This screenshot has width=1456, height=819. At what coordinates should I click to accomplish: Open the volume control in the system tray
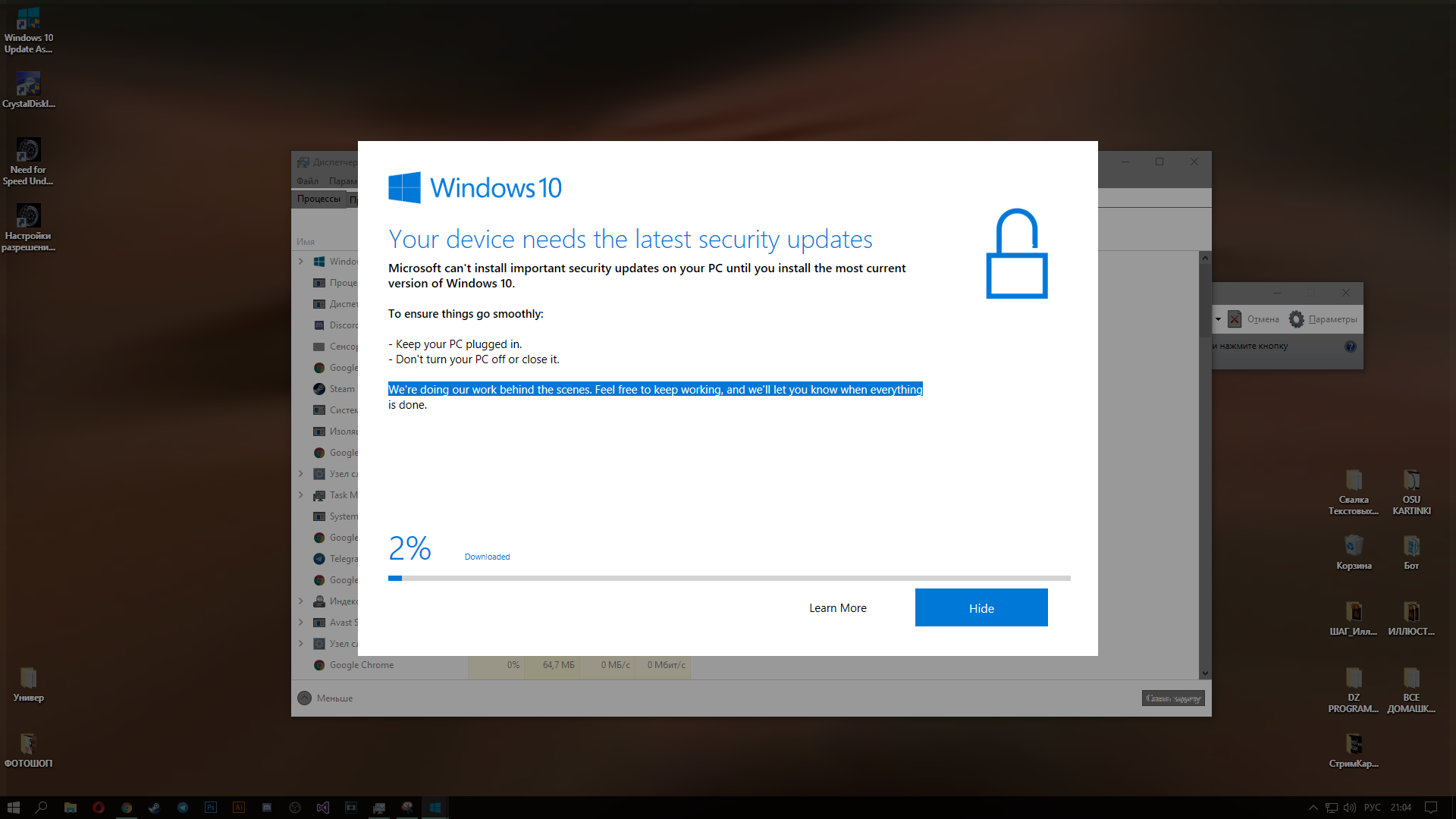pyautogui.click(x=1349, y=808)
